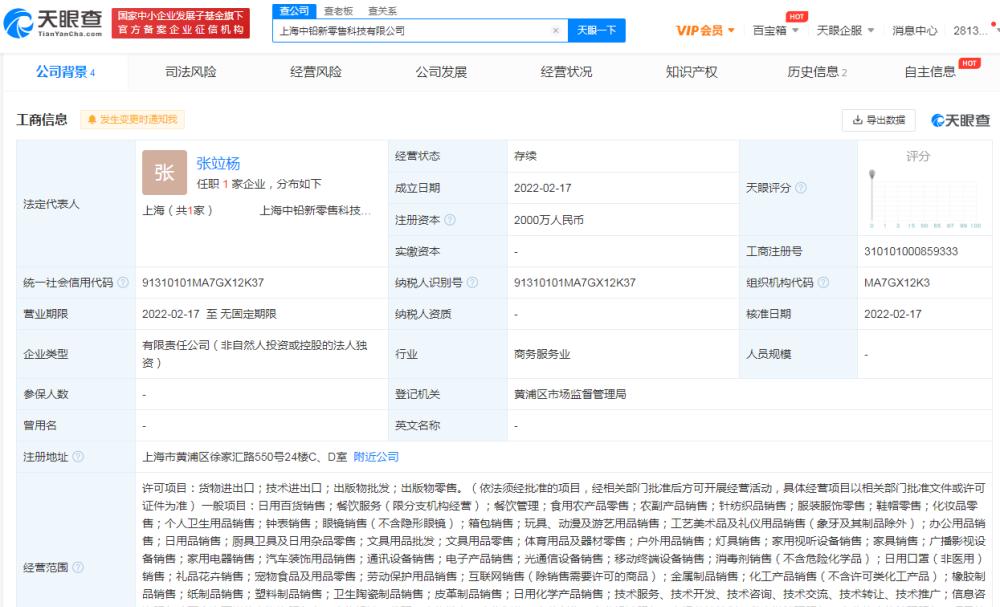Switch to the 自主信息 tab
The height and width of the screenshot is (607, 1000).
[x=930, y=72]
